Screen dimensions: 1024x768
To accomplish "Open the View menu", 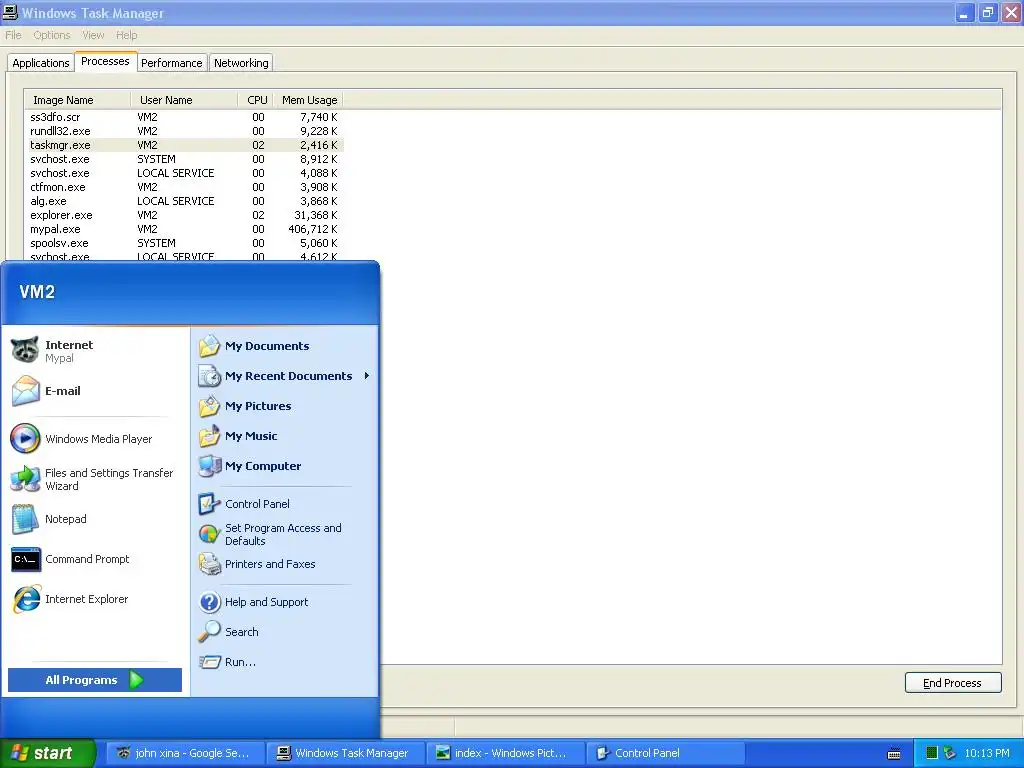I will 93,35.
